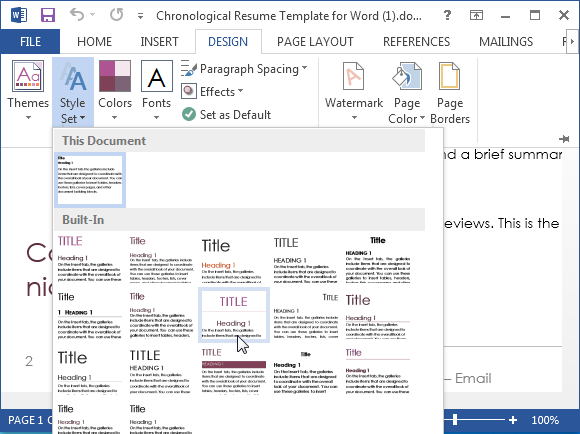This screenshot has width=580, height=434.
Task: Switch to the PAGE LAYOUT tab
Action: (315, 41)
